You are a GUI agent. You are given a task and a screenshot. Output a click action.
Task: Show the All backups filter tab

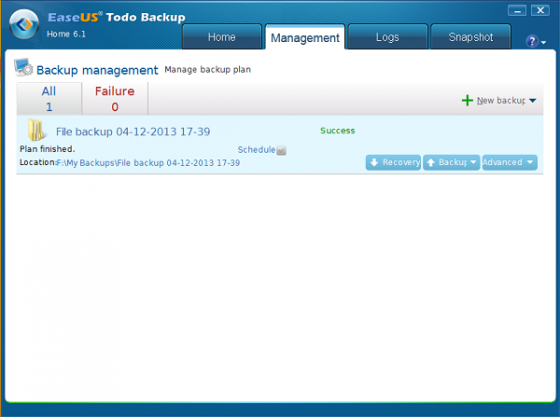tap(49, 99)
